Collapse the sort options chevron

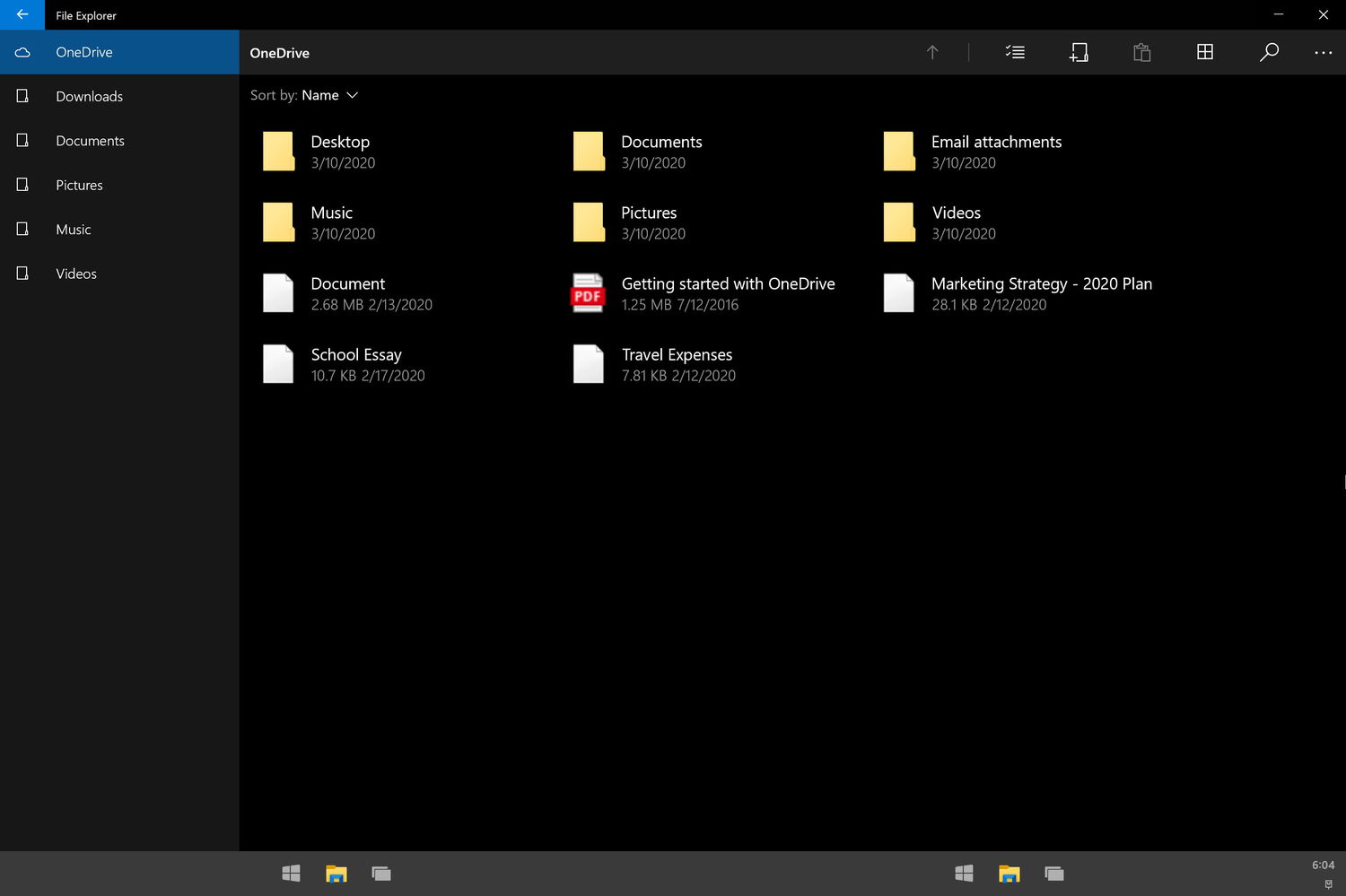tap(352, 95)
